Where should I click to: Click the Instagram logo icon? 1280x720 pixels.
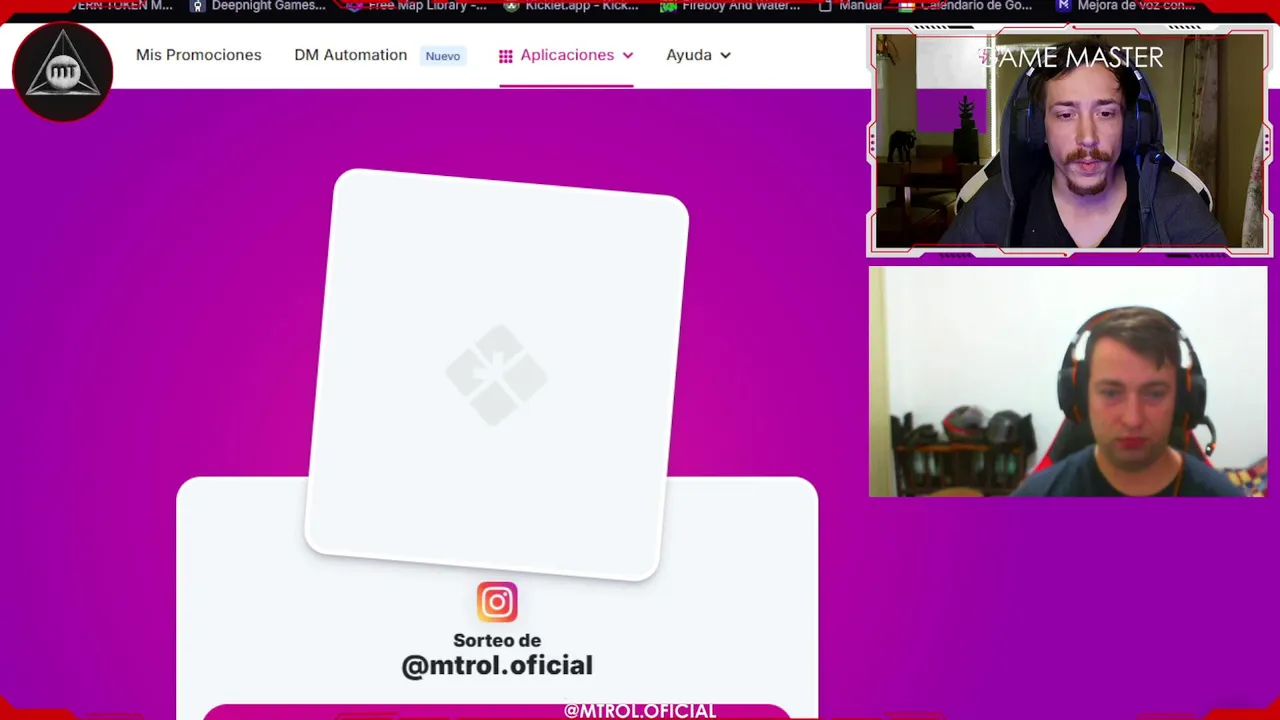(x=497, y=602)
